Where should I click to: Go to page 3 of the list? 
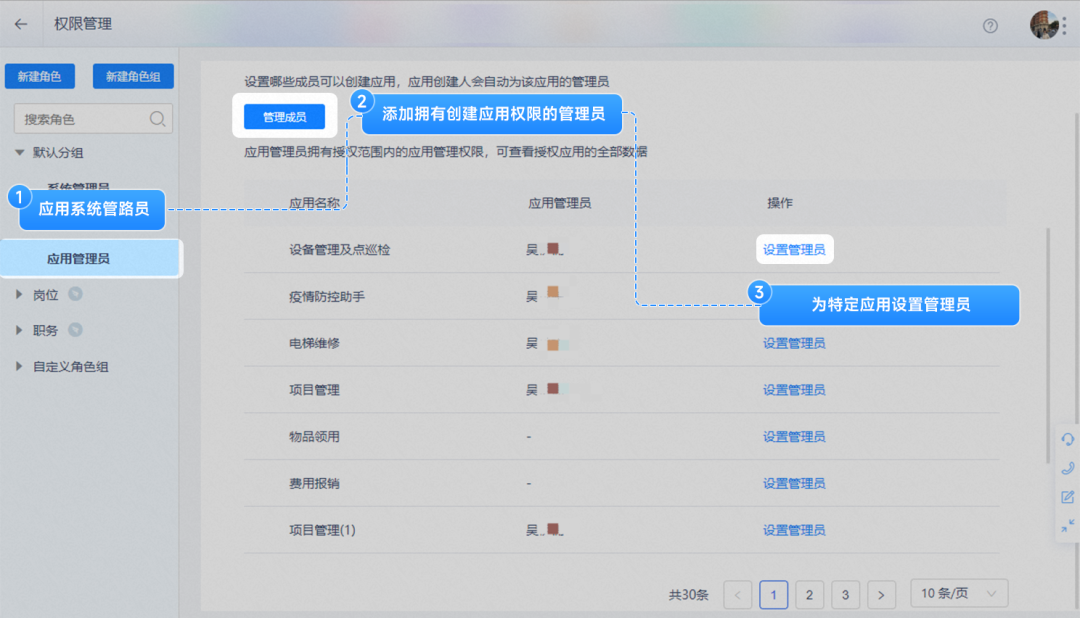845,593
